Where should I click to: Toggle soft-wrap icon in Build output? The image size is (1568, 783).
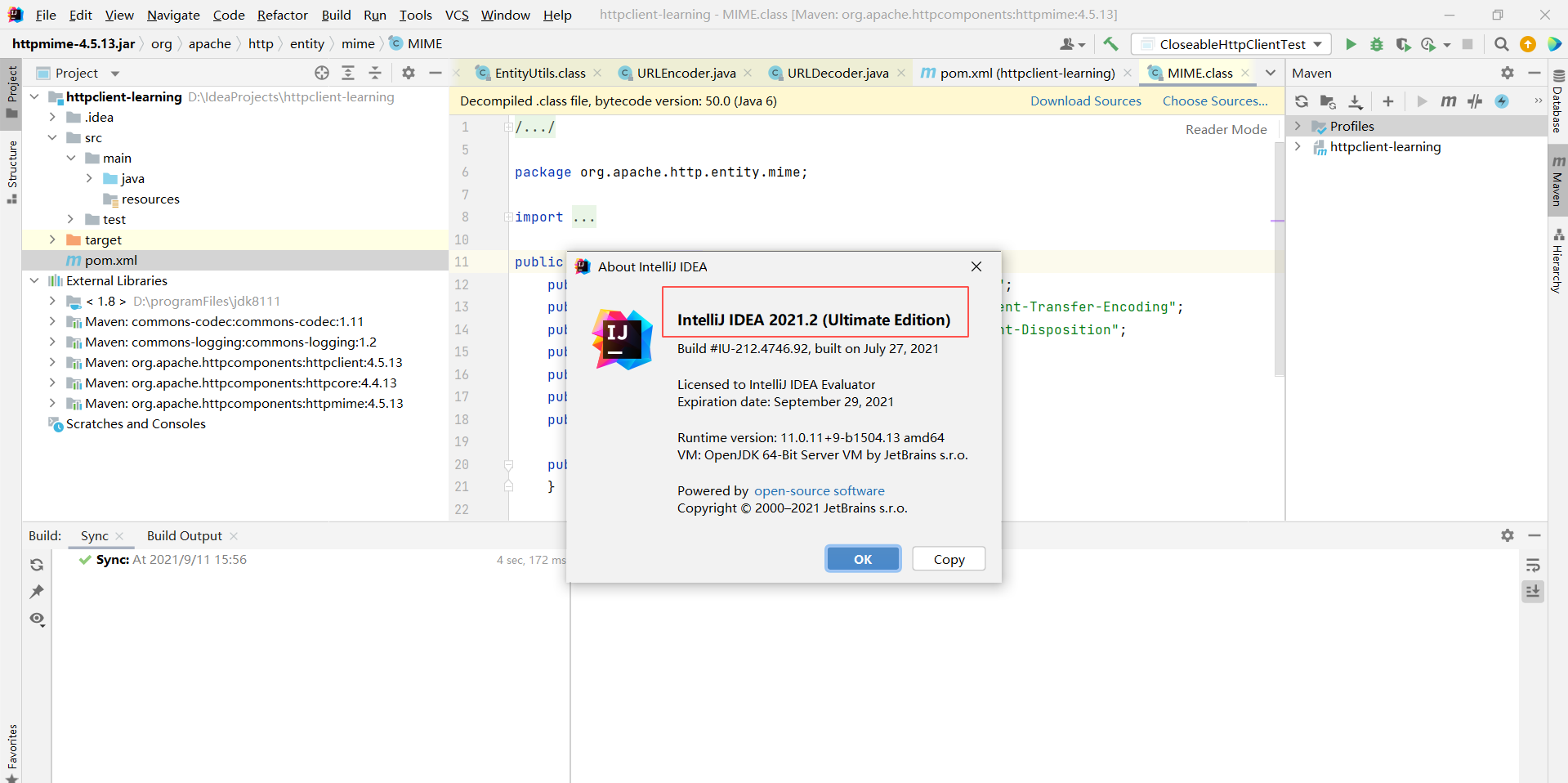pos(1533,565)
